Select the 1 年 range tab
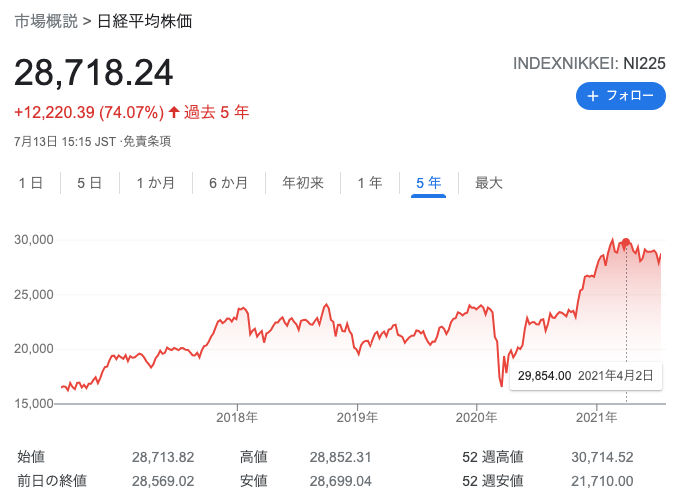Image resolution: width=677 pixels, height=504 pixels. click(x=370, y=183)
